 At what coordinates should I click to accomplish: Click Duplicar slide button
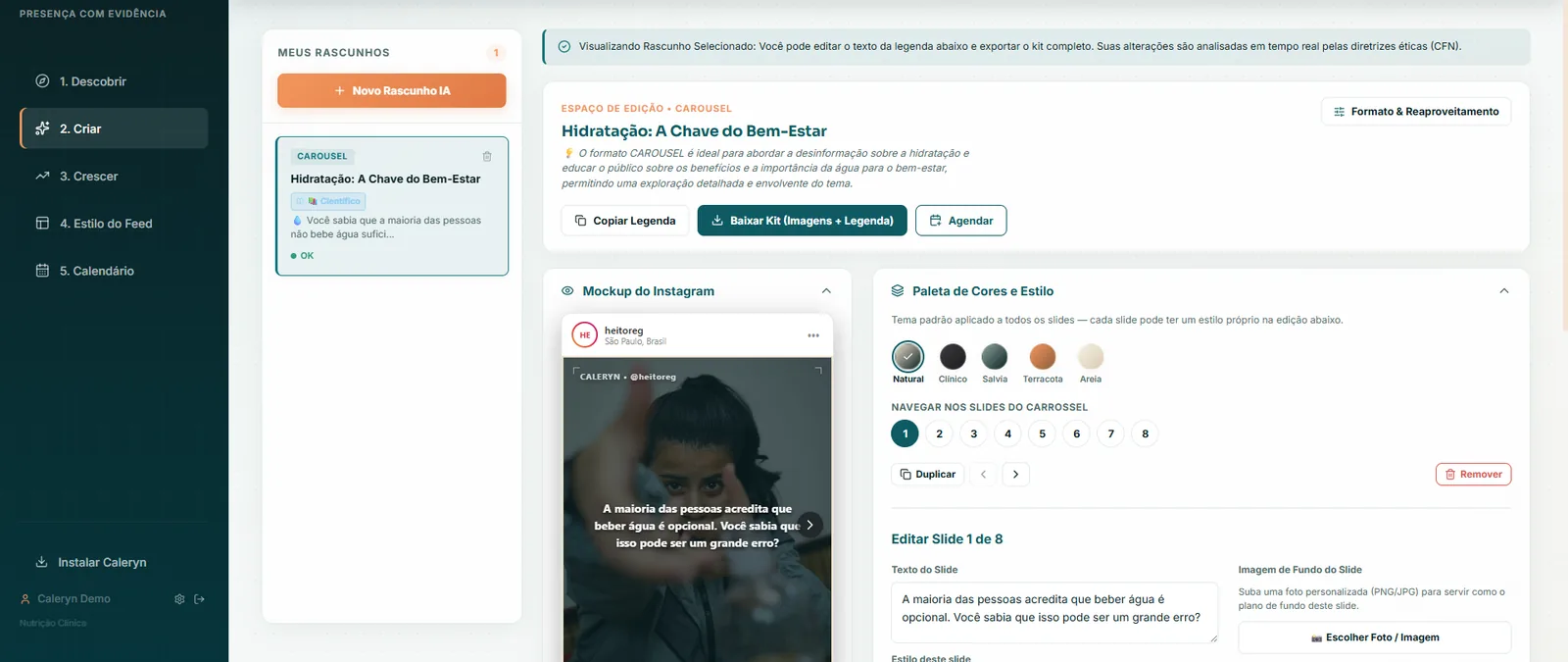point(928,475)
